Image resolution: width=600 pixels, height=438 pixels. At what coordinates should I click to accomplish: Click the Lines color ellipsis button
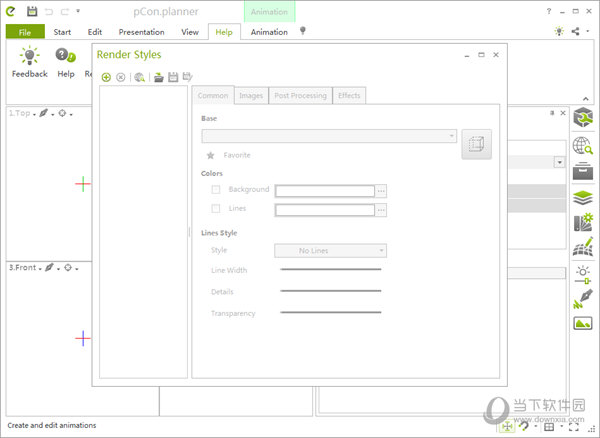[381, 210]
